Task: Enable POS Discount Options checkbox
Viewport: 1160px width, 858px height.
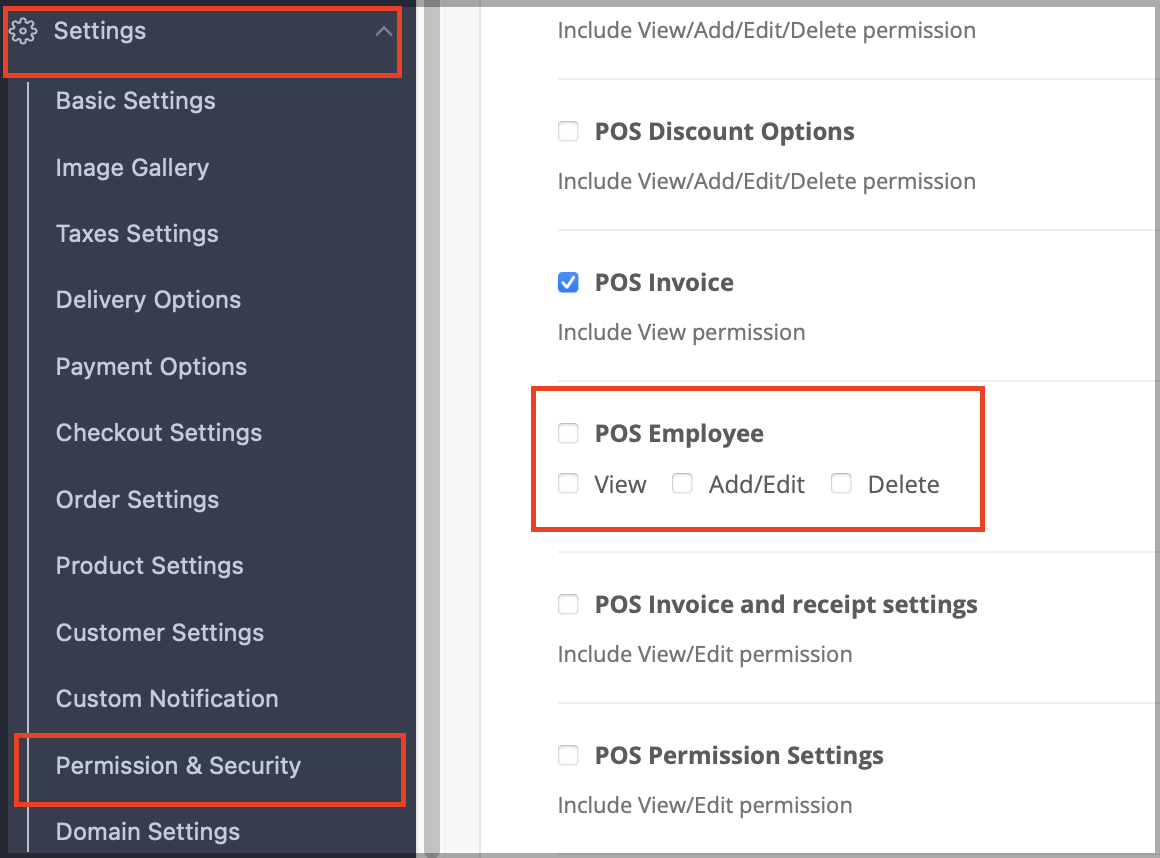Action: [x=568, y=132]
